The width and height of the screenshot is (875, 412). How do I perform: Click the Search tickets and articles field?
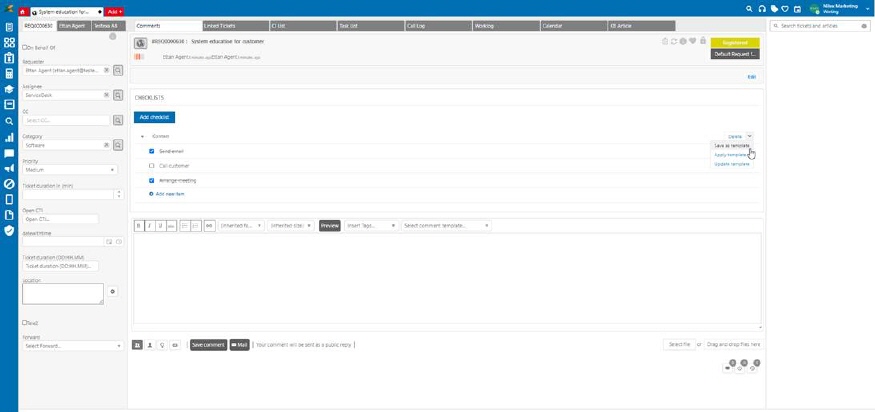pos(820,25)
